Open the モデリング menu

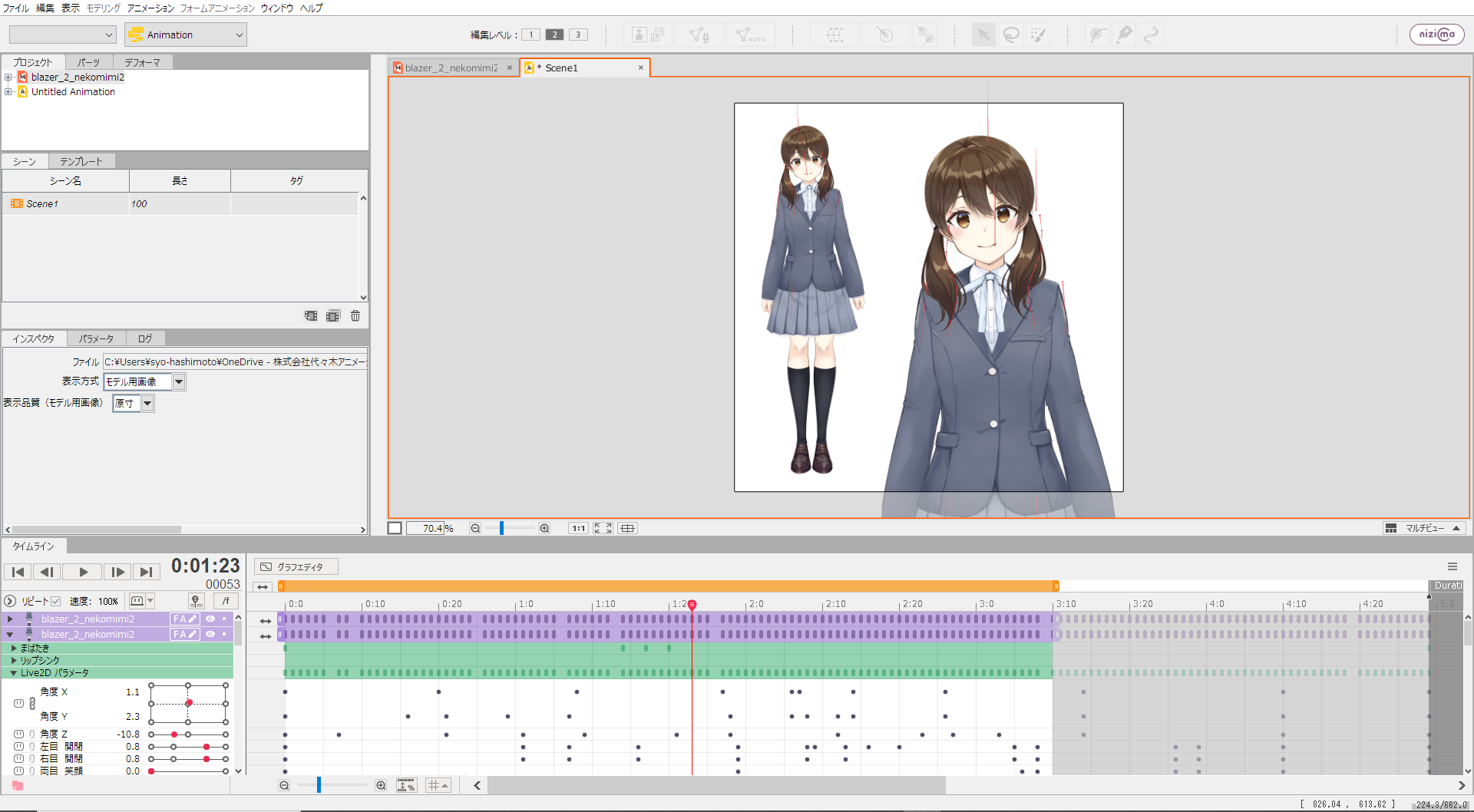click(103, 8)
